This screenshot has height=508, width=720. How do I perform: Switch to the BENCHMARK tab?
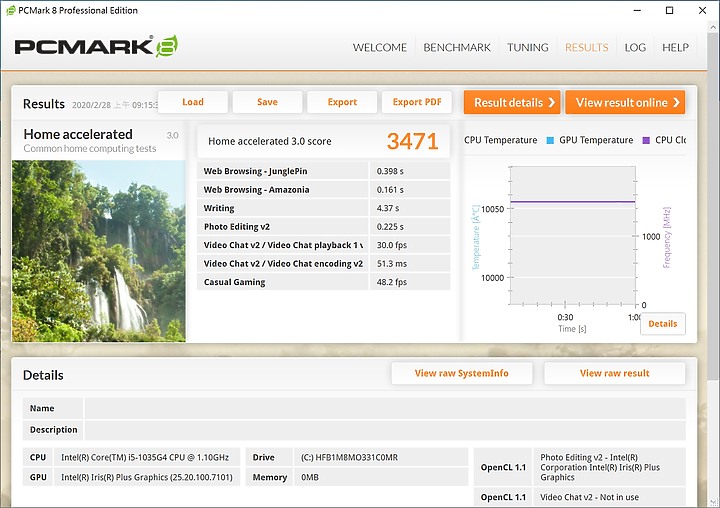457,47
